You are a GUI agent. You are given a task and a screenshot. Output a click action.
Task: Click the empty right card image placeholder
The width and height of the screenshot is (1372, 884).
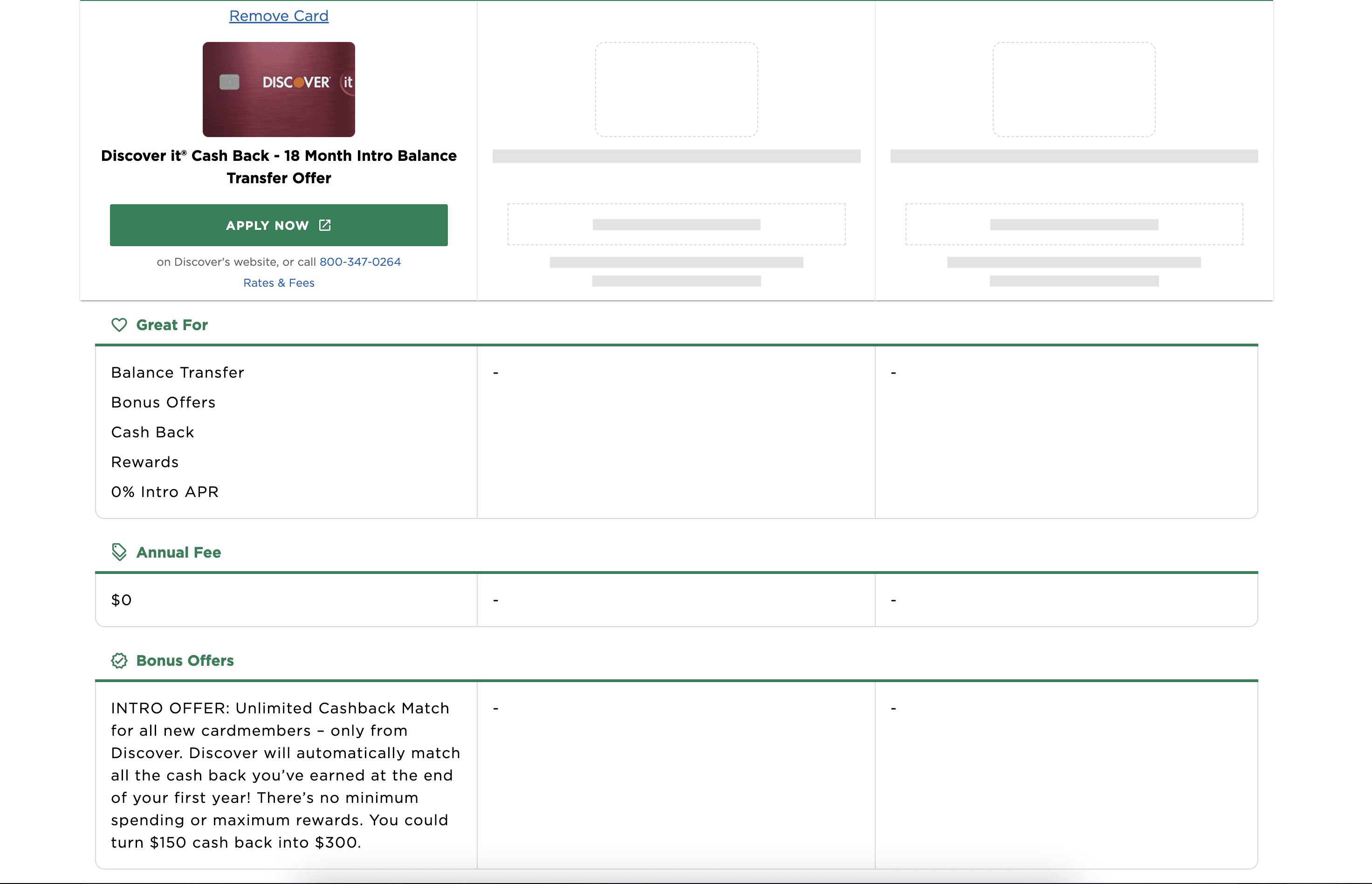pos(1074,89)
